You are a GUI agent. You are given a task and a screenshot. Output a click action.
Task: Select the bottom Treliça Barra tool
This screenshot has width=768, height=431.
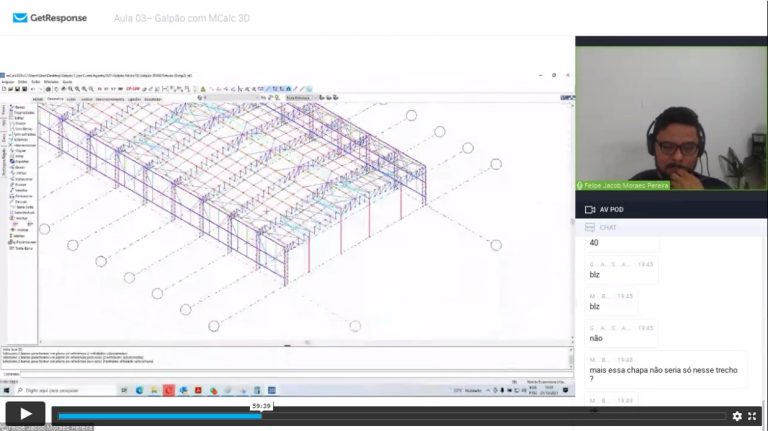(21, 248)
